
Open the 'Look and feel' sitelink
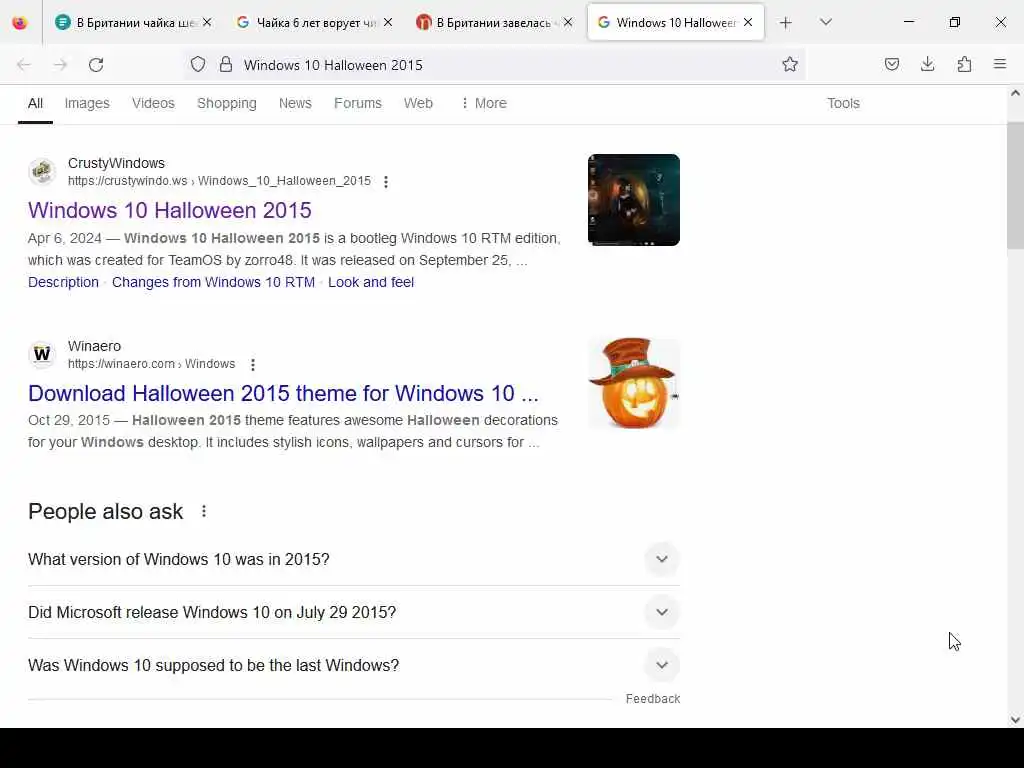pos(371,282)
